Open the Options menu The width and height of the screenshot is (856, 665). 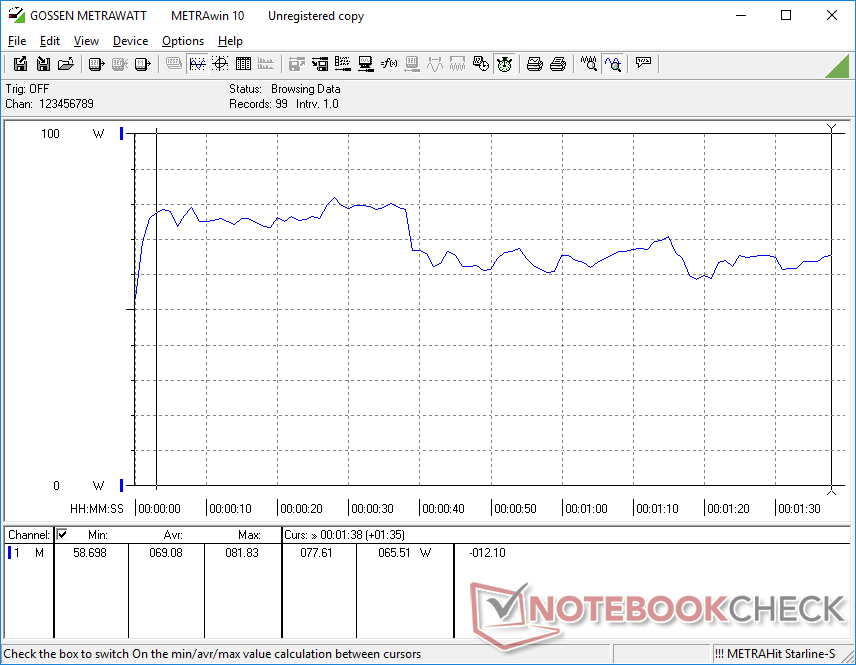(183, 41)
